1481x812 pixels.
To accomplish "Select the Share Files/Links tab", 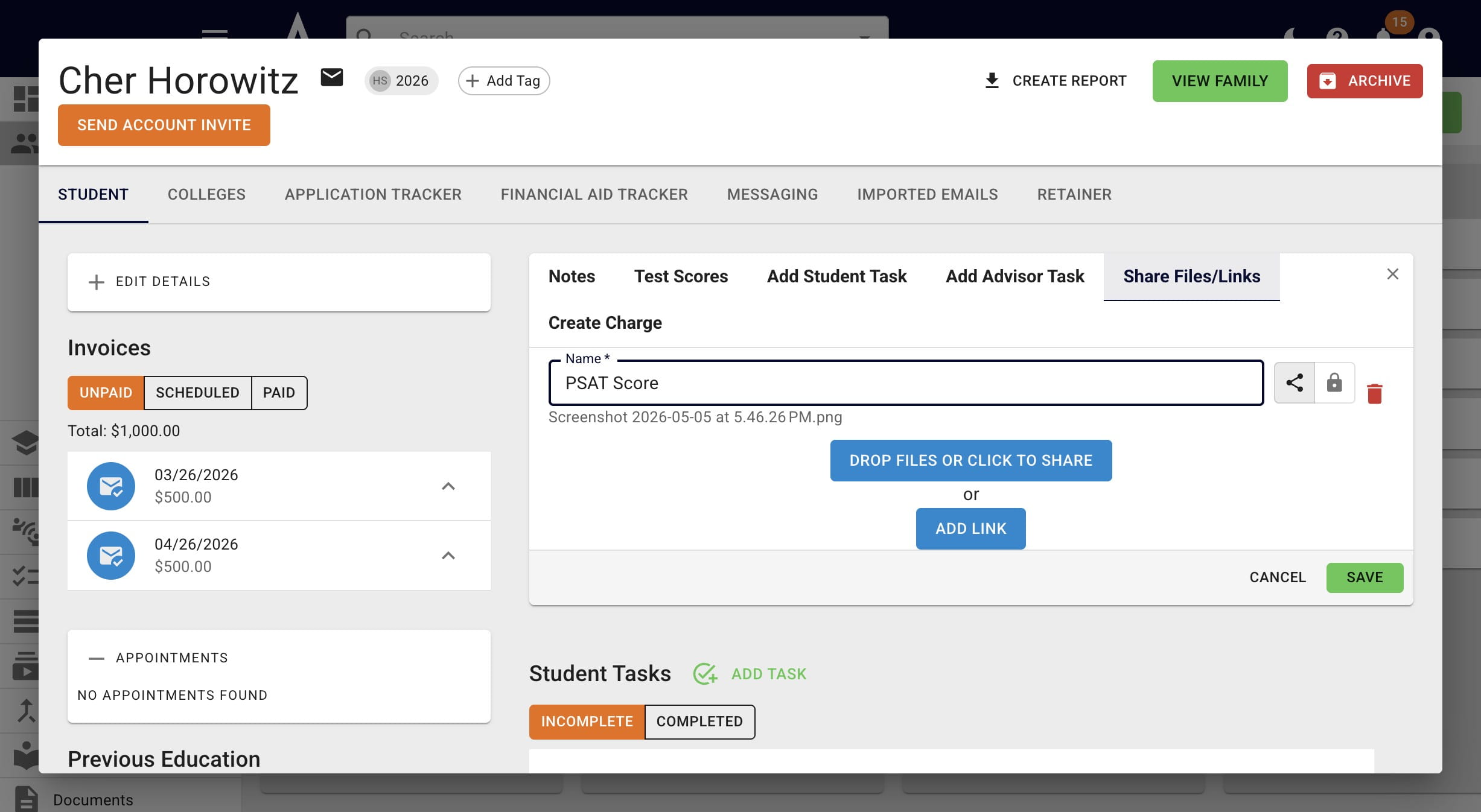I will coord(1191,276).
